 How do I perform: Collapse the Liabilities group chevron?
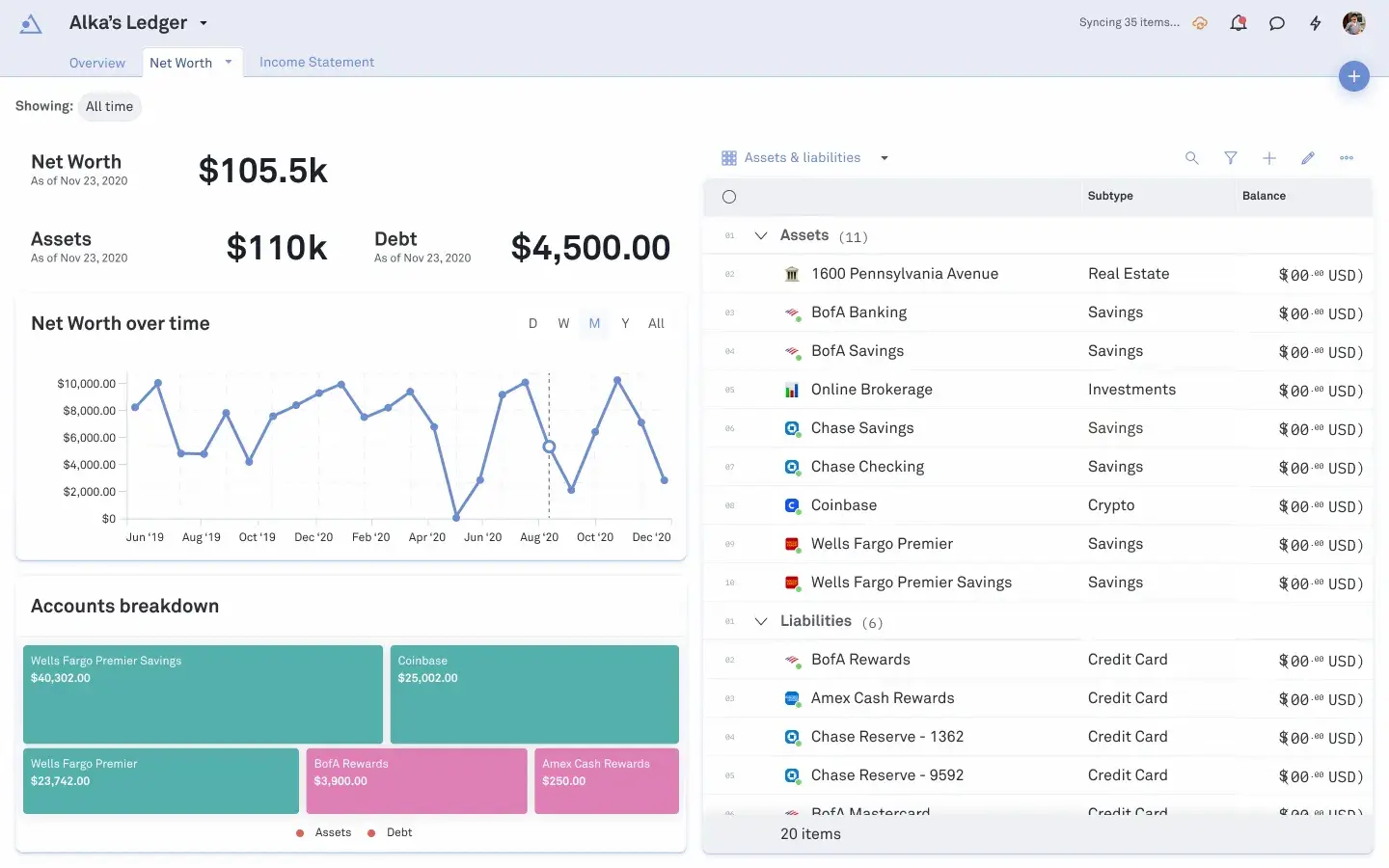point(761,621)
